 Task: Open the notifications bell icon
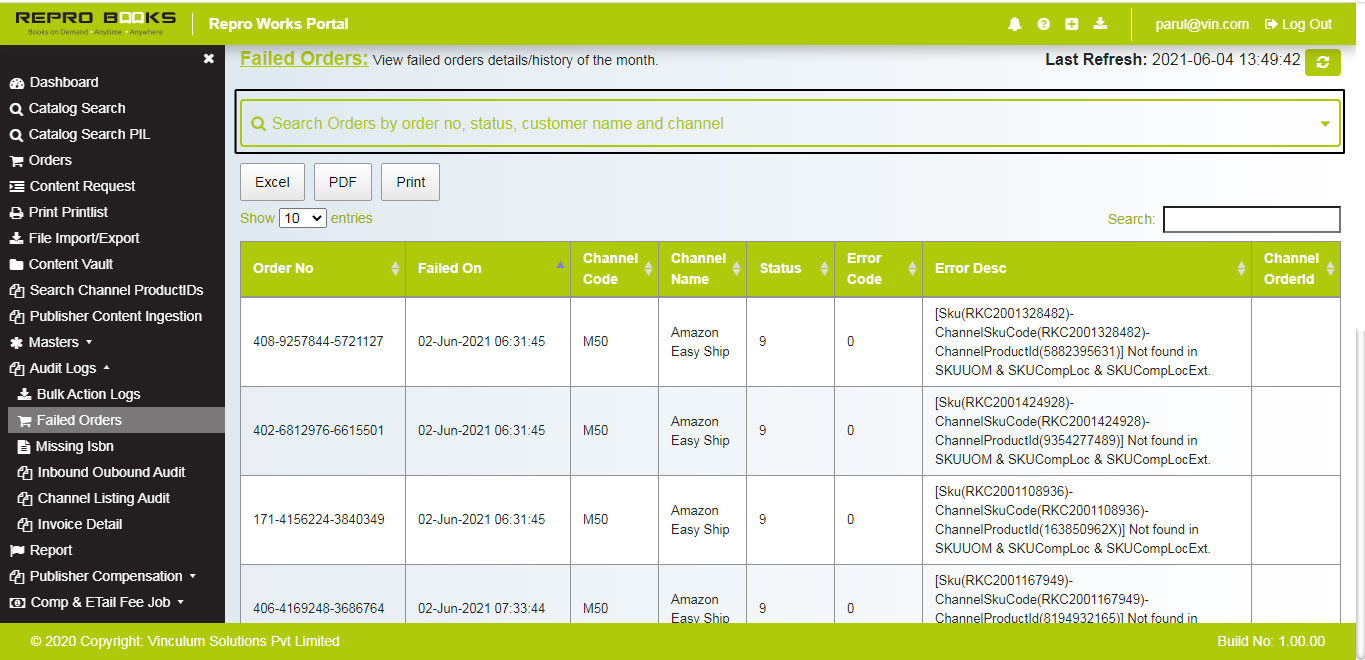[1015, 24]
